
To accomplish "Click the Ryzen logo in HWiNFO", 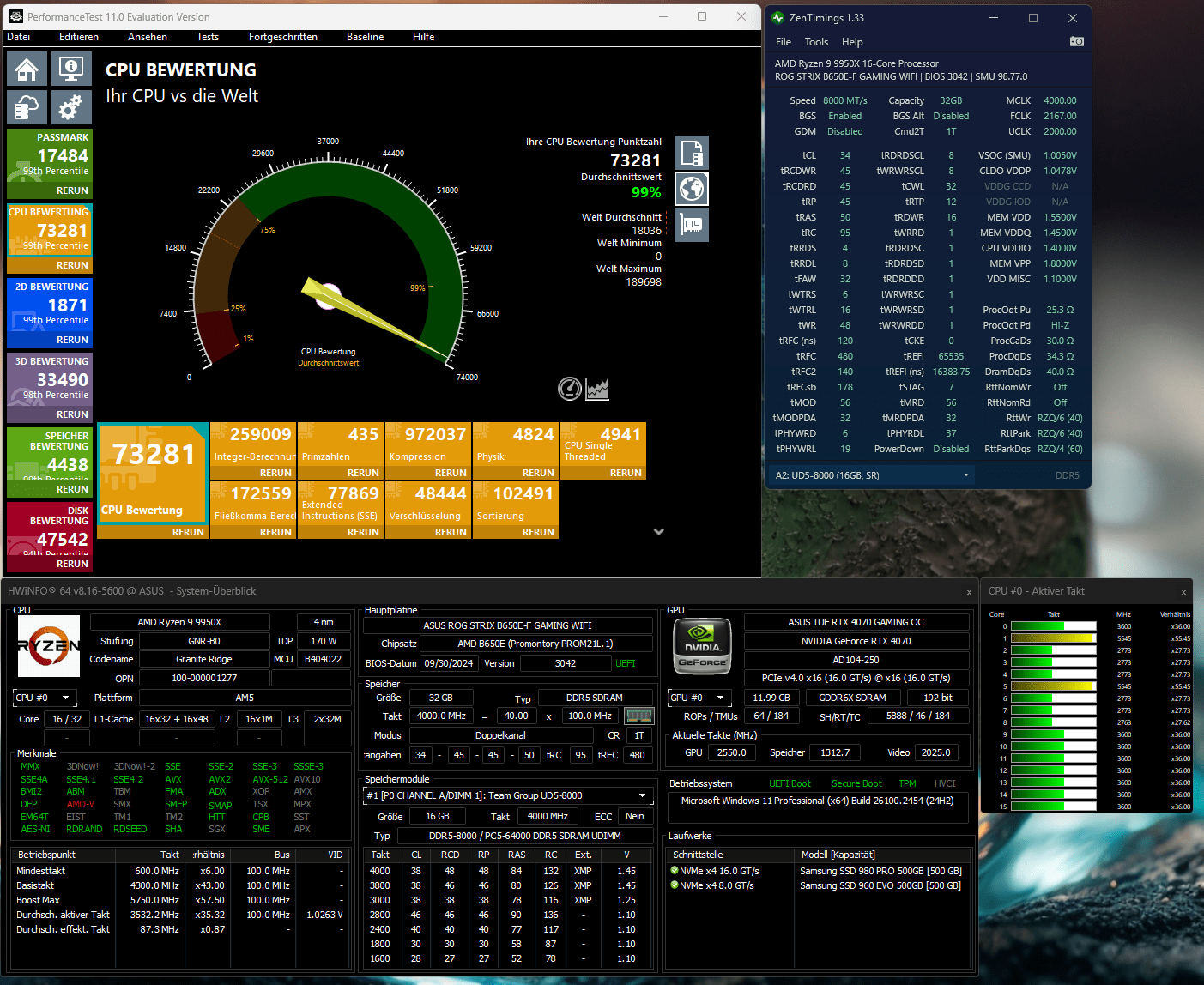I will (x=49, y=645).
